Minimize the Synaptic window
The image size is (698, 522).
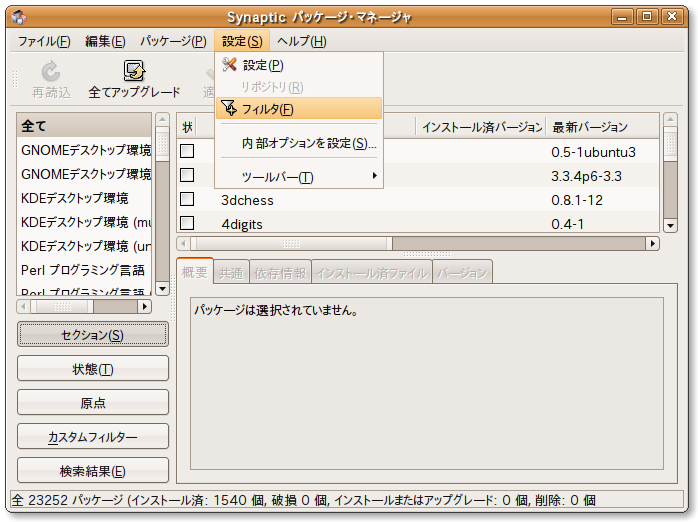point(622,17)
